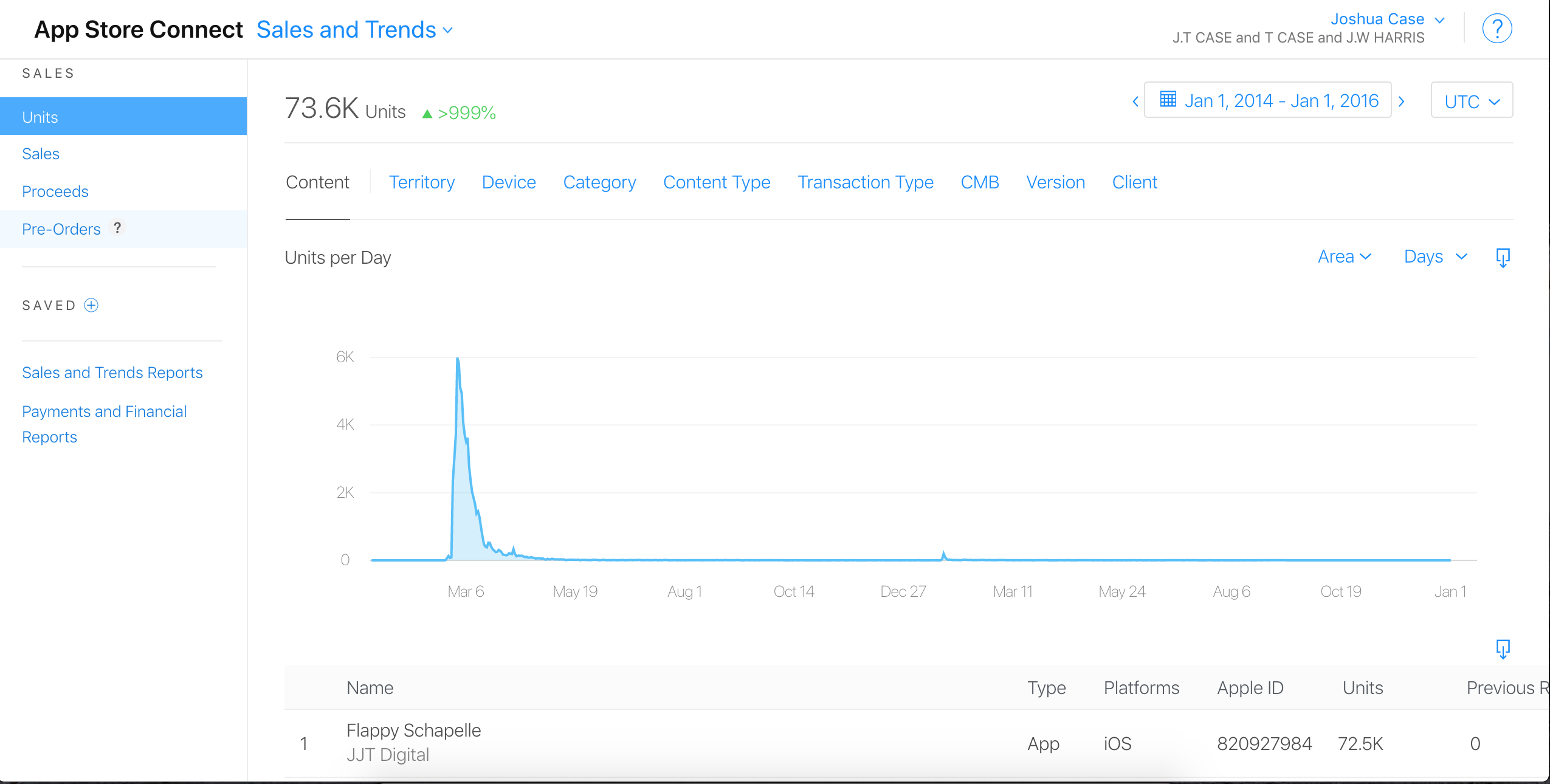Click the add saved report plus icon
This screenshot has height=784, width=1550.
pos(91,305)
